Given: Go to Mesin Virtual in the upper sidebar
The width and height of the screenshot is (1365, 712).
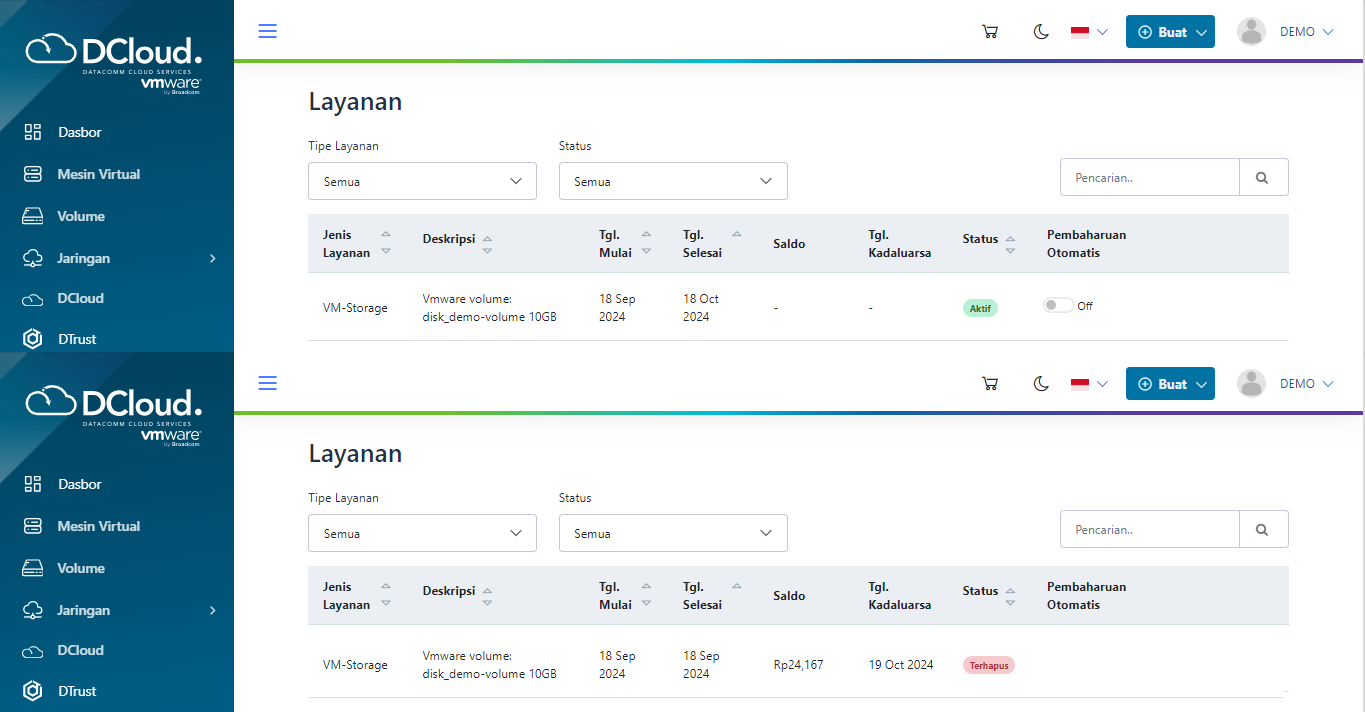Looking at the screenshot, I should point(98,174).
